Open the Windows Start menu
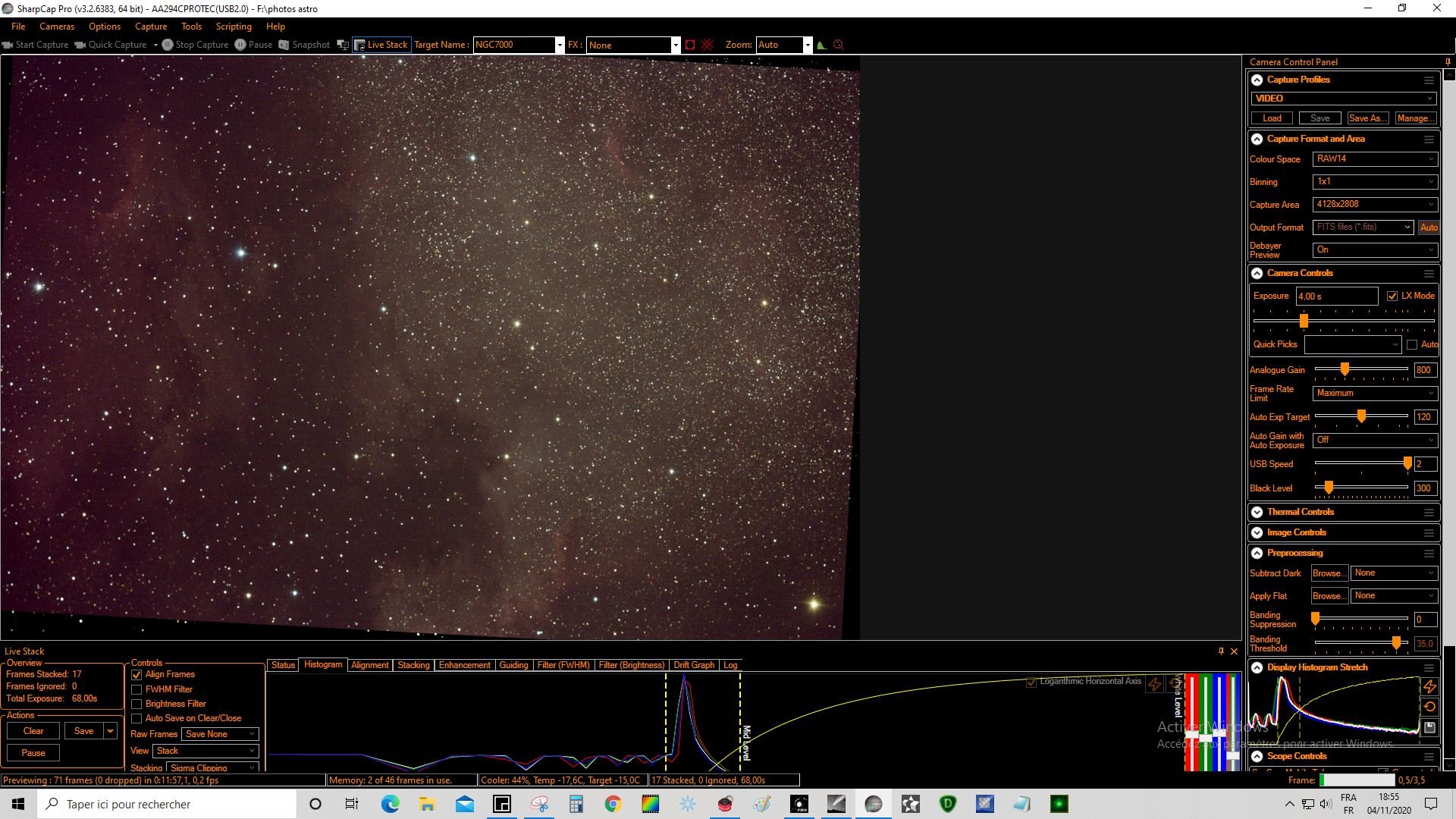 pos(18,804)
